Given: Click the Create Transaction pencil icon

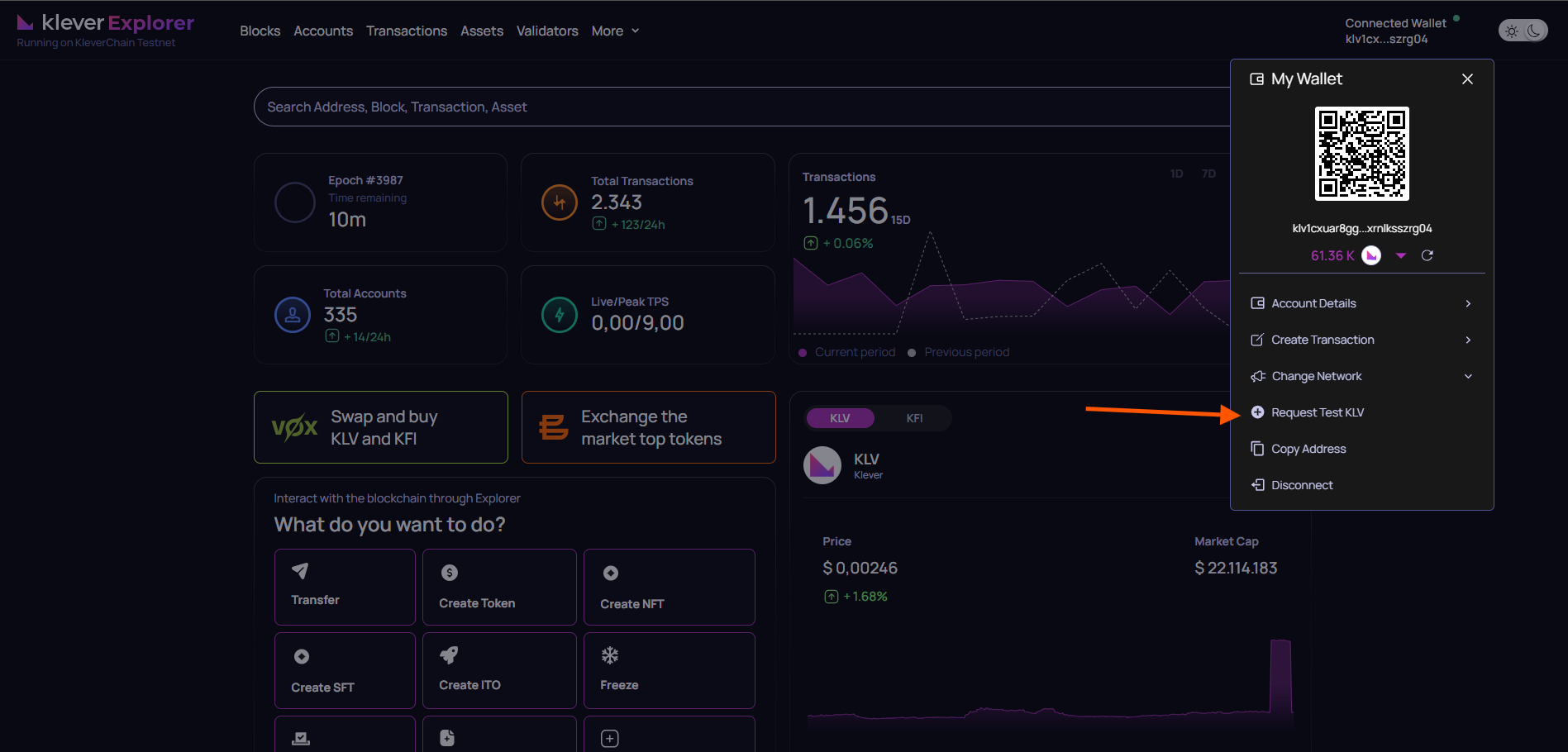Looking at the screenshot, I should pyautogui.click(x=1257, y=340).
